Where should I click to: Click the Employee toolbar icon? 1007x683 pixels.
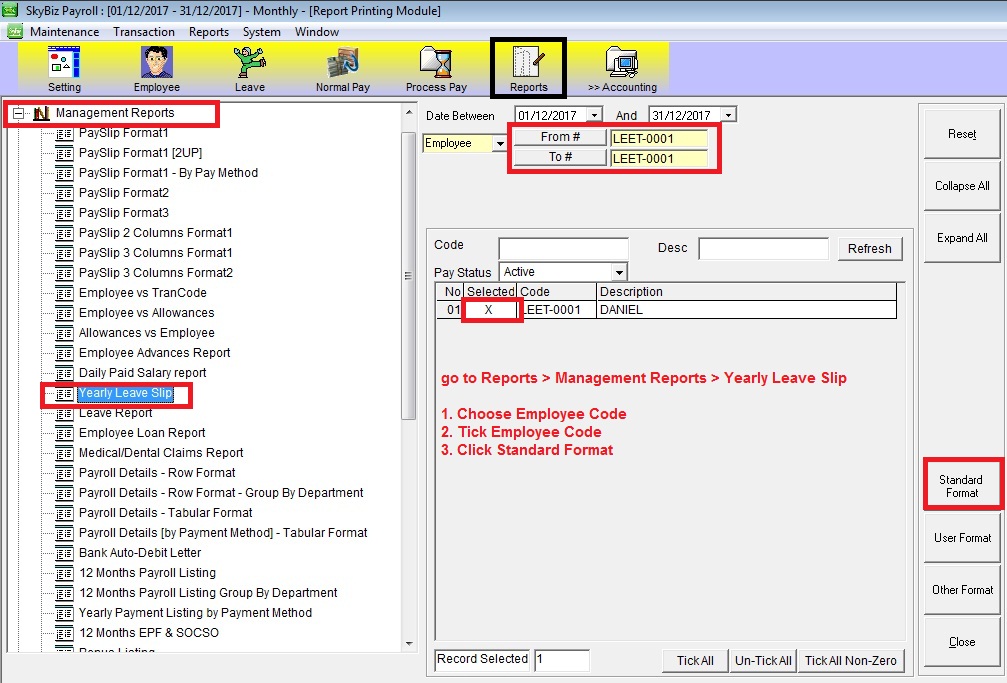[156, 64]
